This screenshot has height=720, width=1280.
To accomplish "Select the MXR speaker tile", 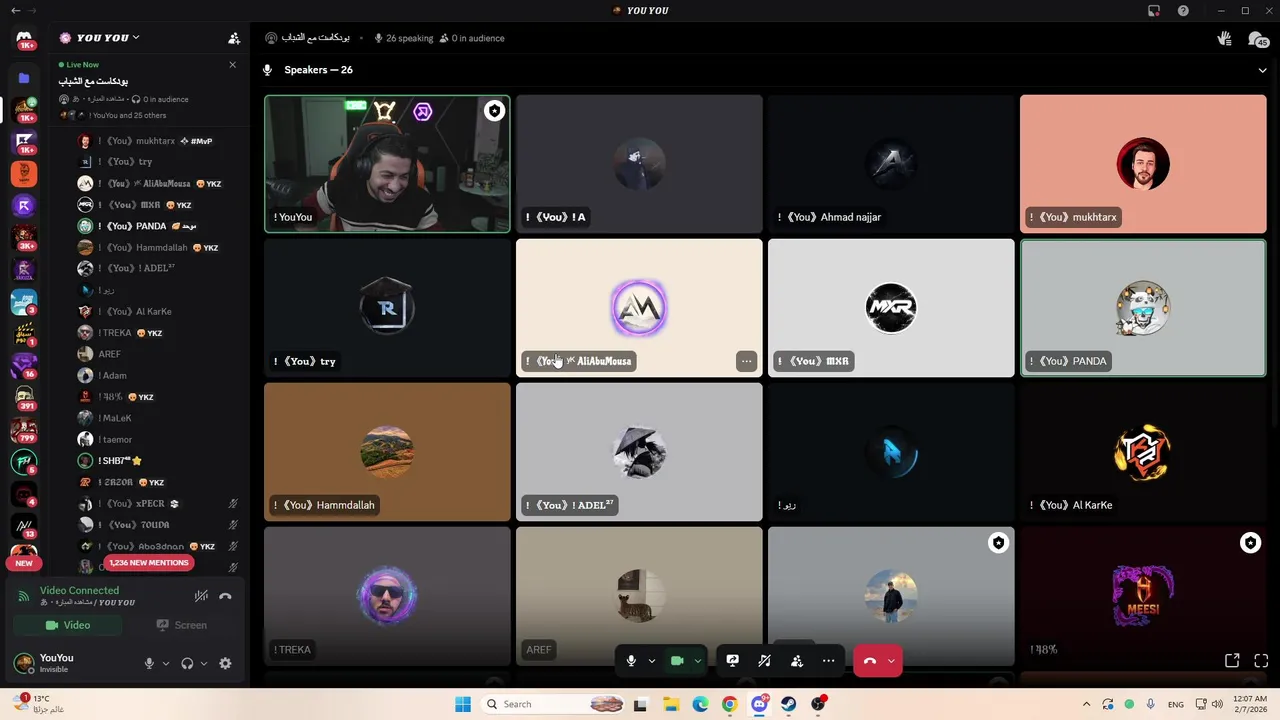I will coord(891,308).
